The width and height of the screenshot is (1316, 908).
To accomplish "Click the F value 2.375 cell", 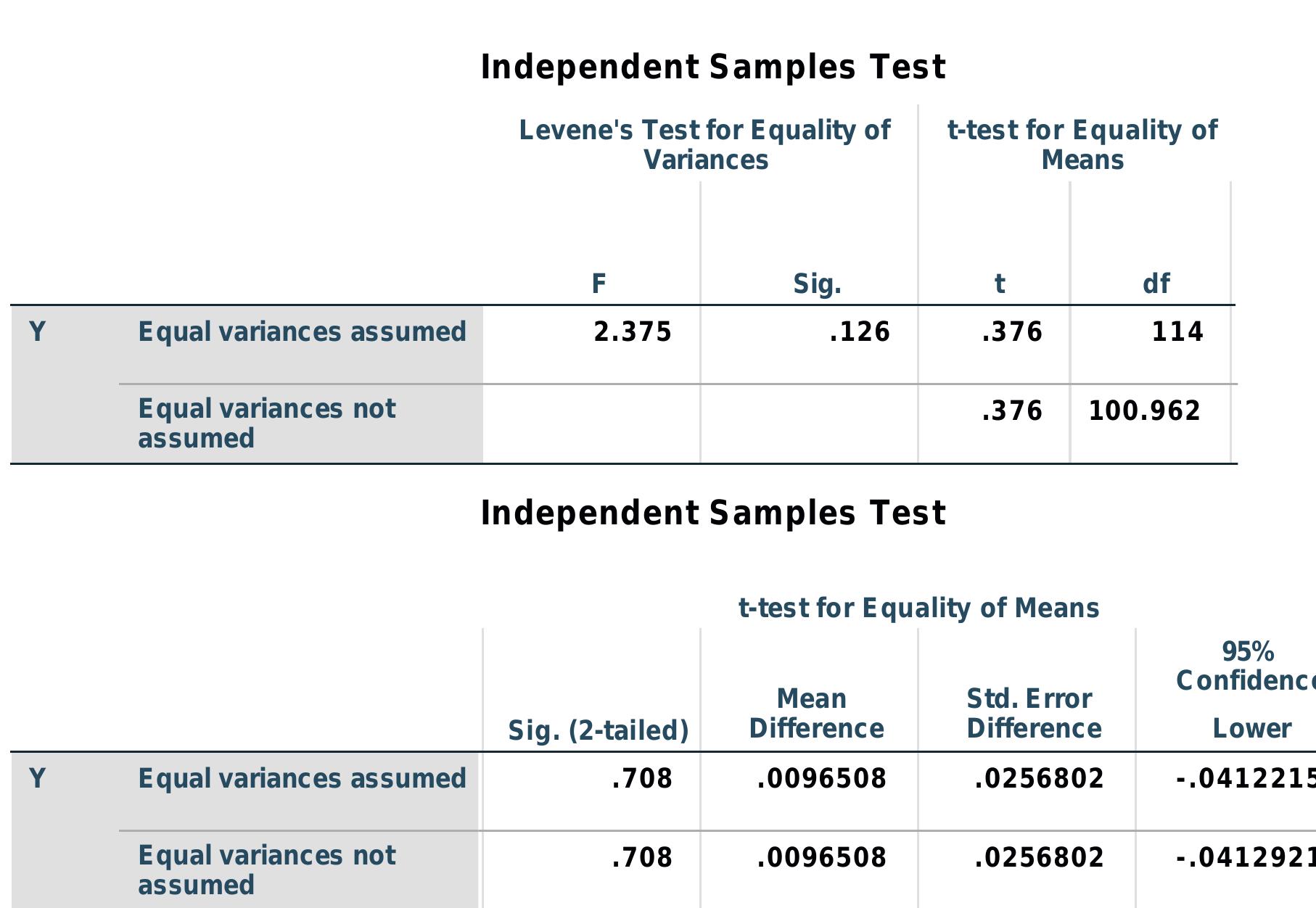I will 632,332.
